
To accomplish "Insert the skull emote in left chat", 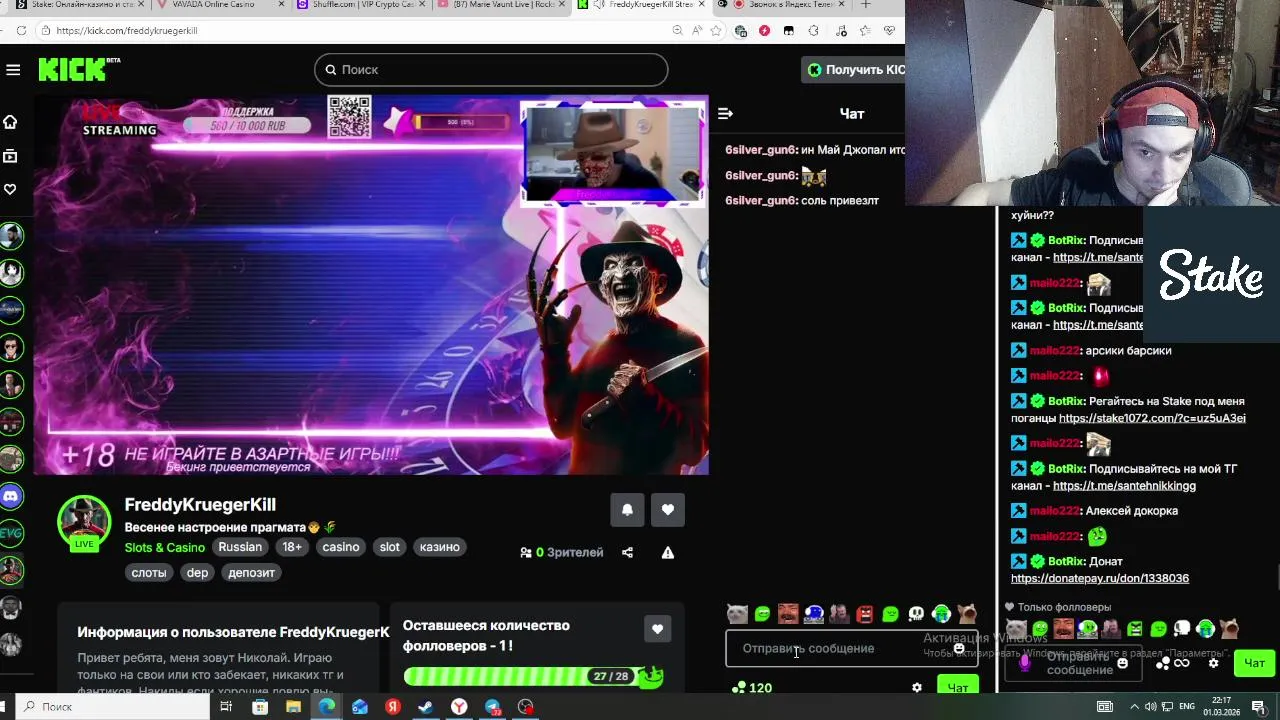I will click(916, 614).
